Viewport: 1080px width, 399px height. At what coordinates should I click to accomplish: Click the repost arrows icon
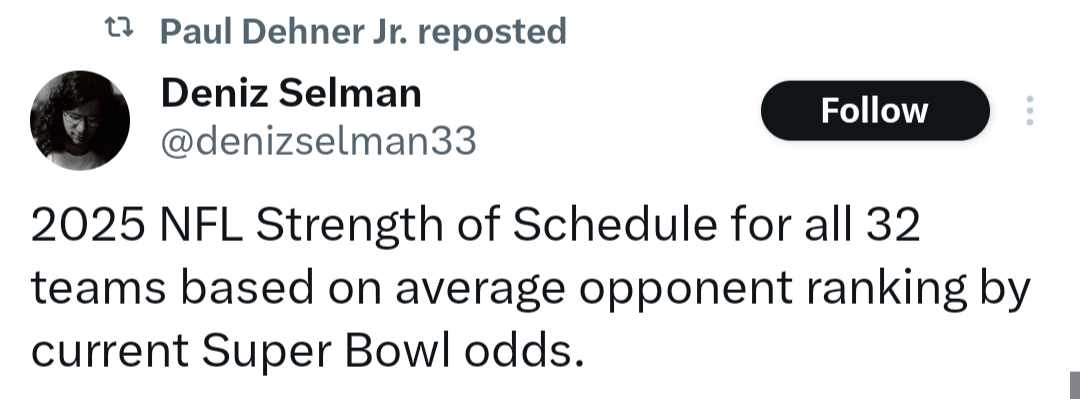tap(118, 28)
